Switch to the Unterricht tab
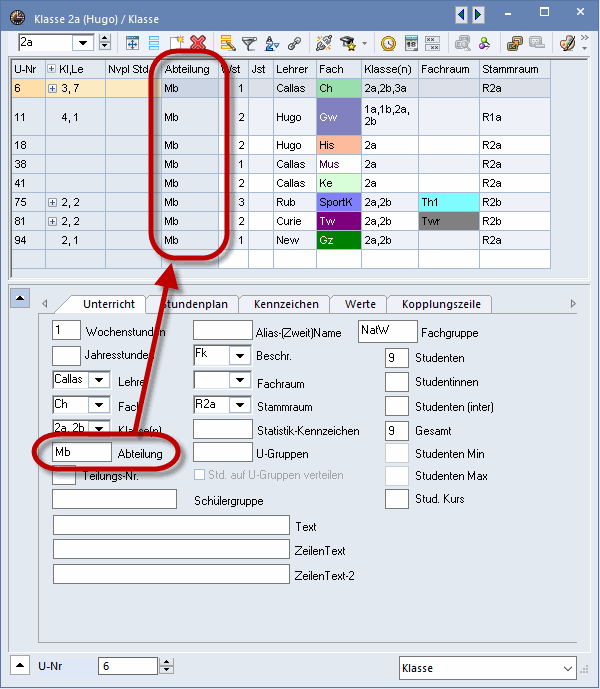The image size is (600, 689). [x=109, y=304]
